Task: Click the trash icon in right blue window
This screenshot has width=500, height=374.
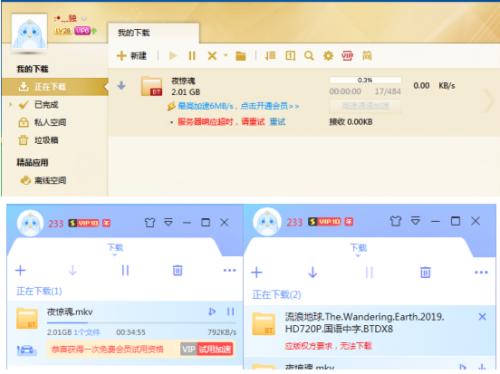Action: (x=425, y=272)
